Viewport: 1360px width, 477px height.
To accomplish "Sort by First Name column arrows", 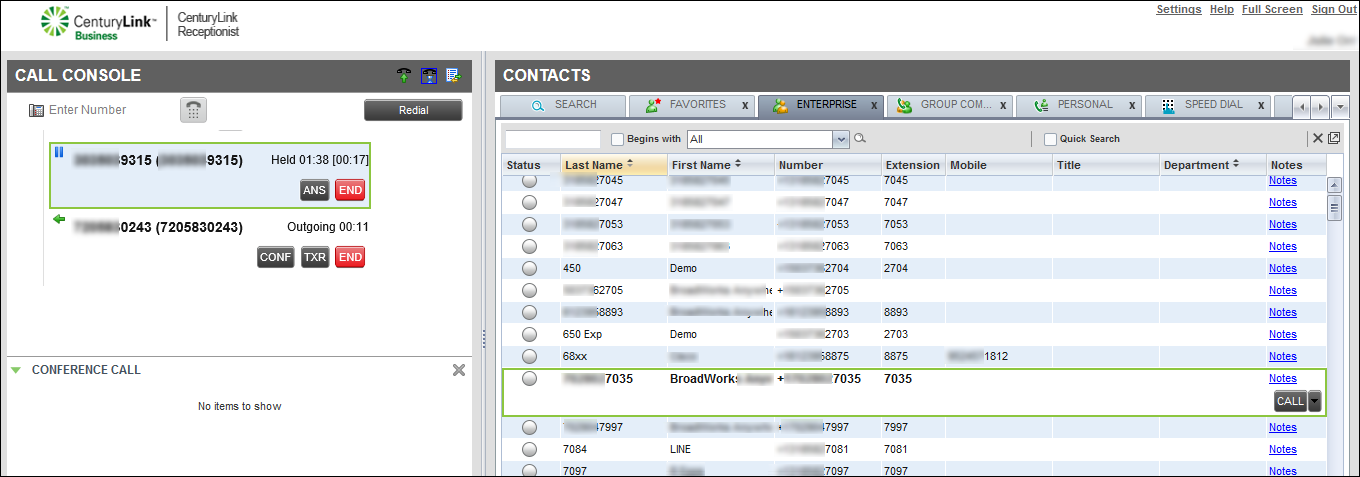I will (738, 164).
